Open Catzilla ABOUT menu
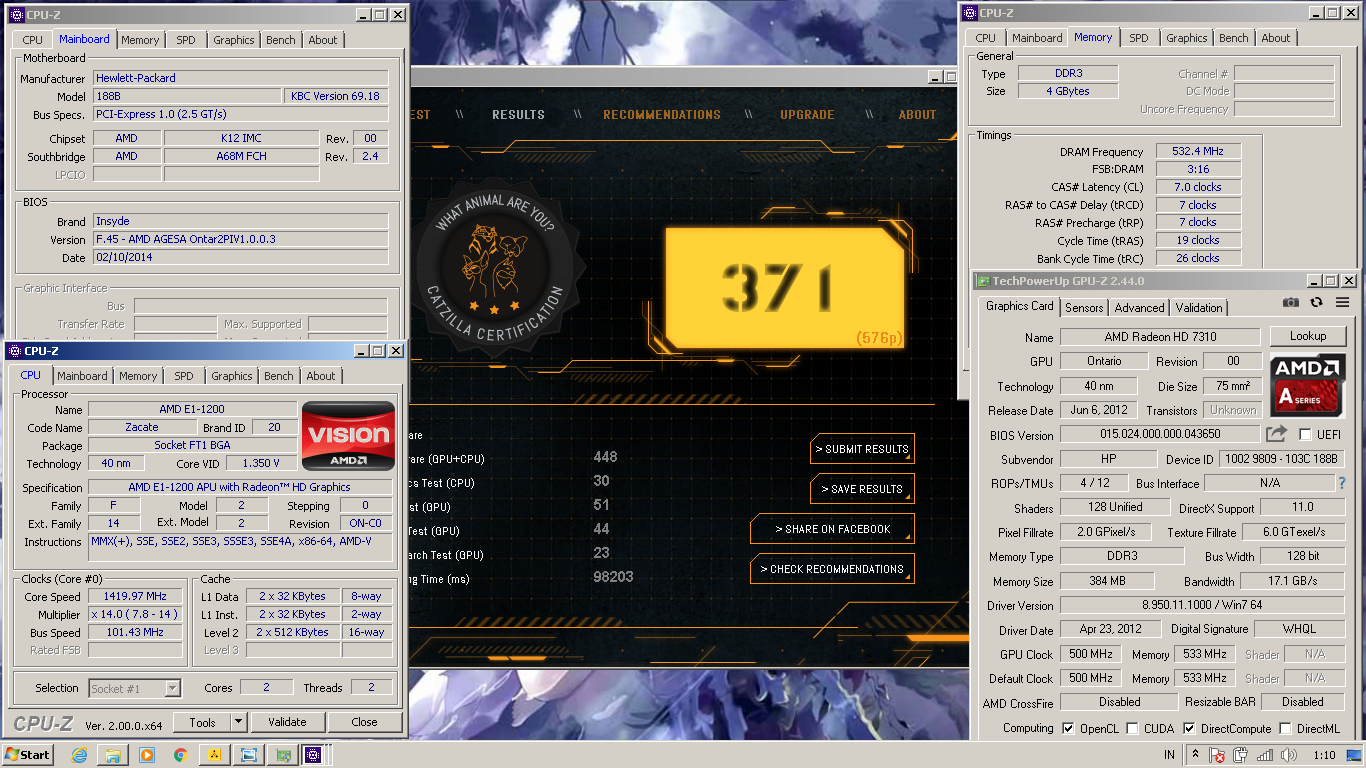Viewport: 1366px width, 768px height. [x=917, y=115]
